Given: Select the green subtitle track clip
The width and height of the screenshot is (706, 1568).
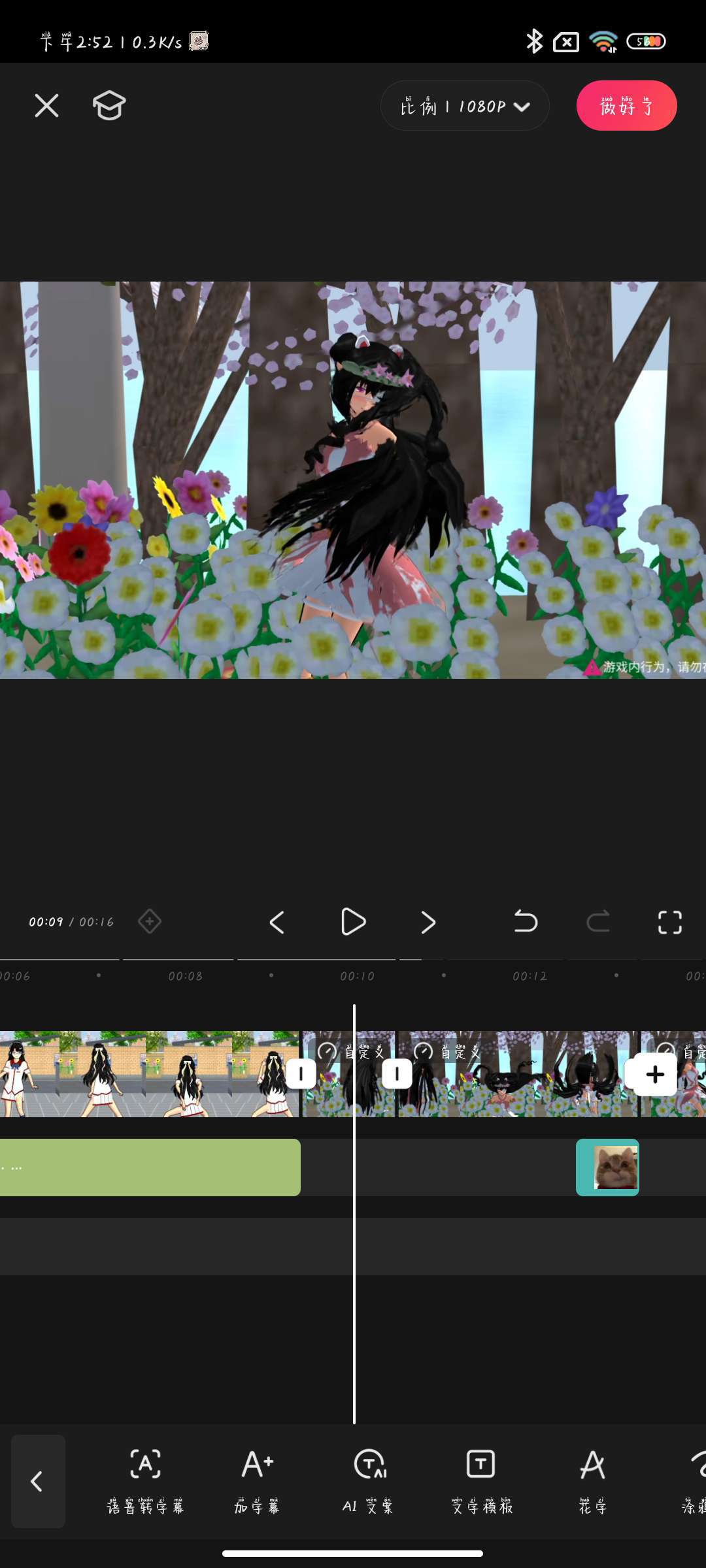Looking at the screenshot, I should pos(150,1168).
